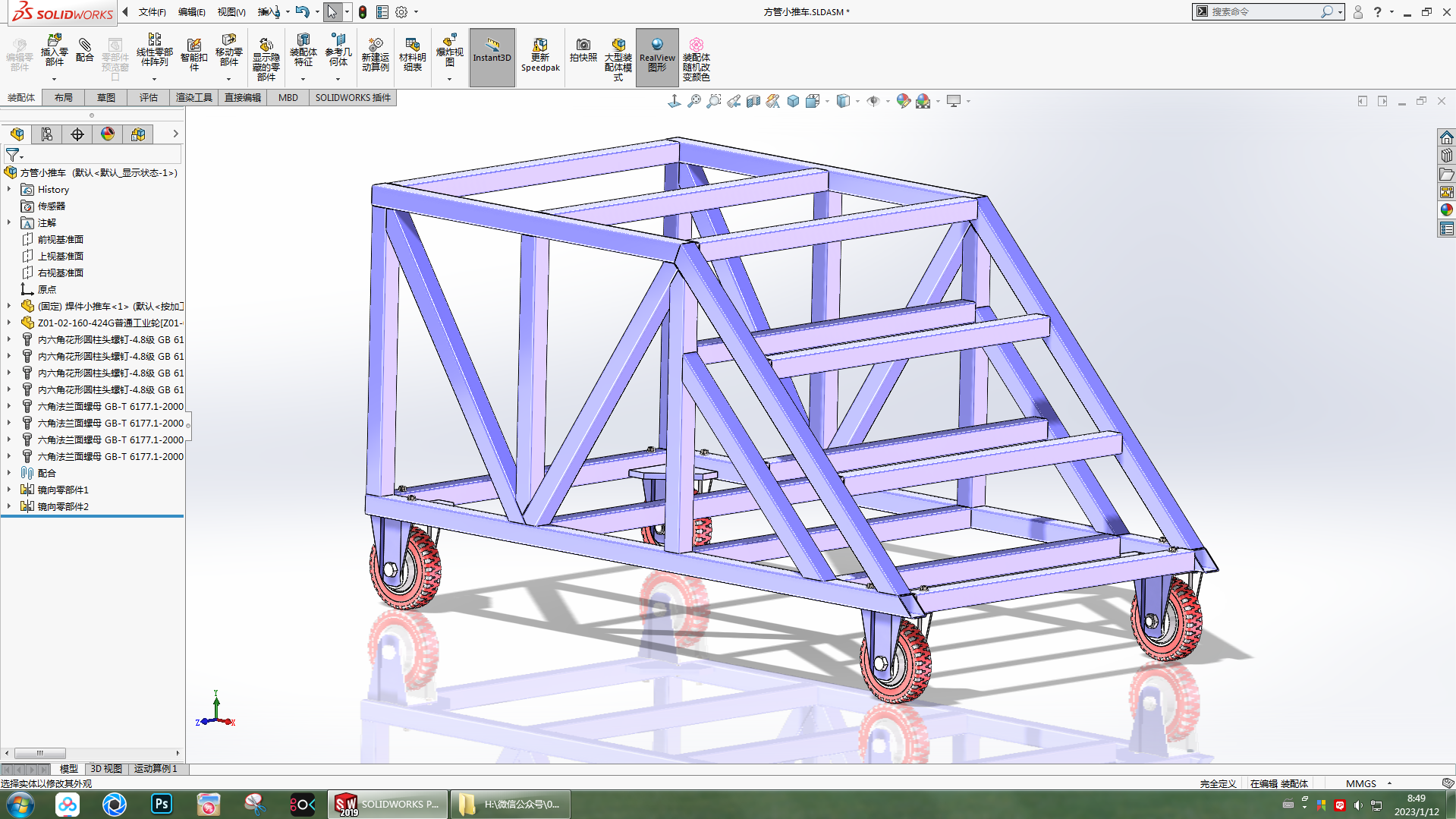The image size is (1456, 819).
Task: Click Undo arrow in title toolbar
Action: 302,12
